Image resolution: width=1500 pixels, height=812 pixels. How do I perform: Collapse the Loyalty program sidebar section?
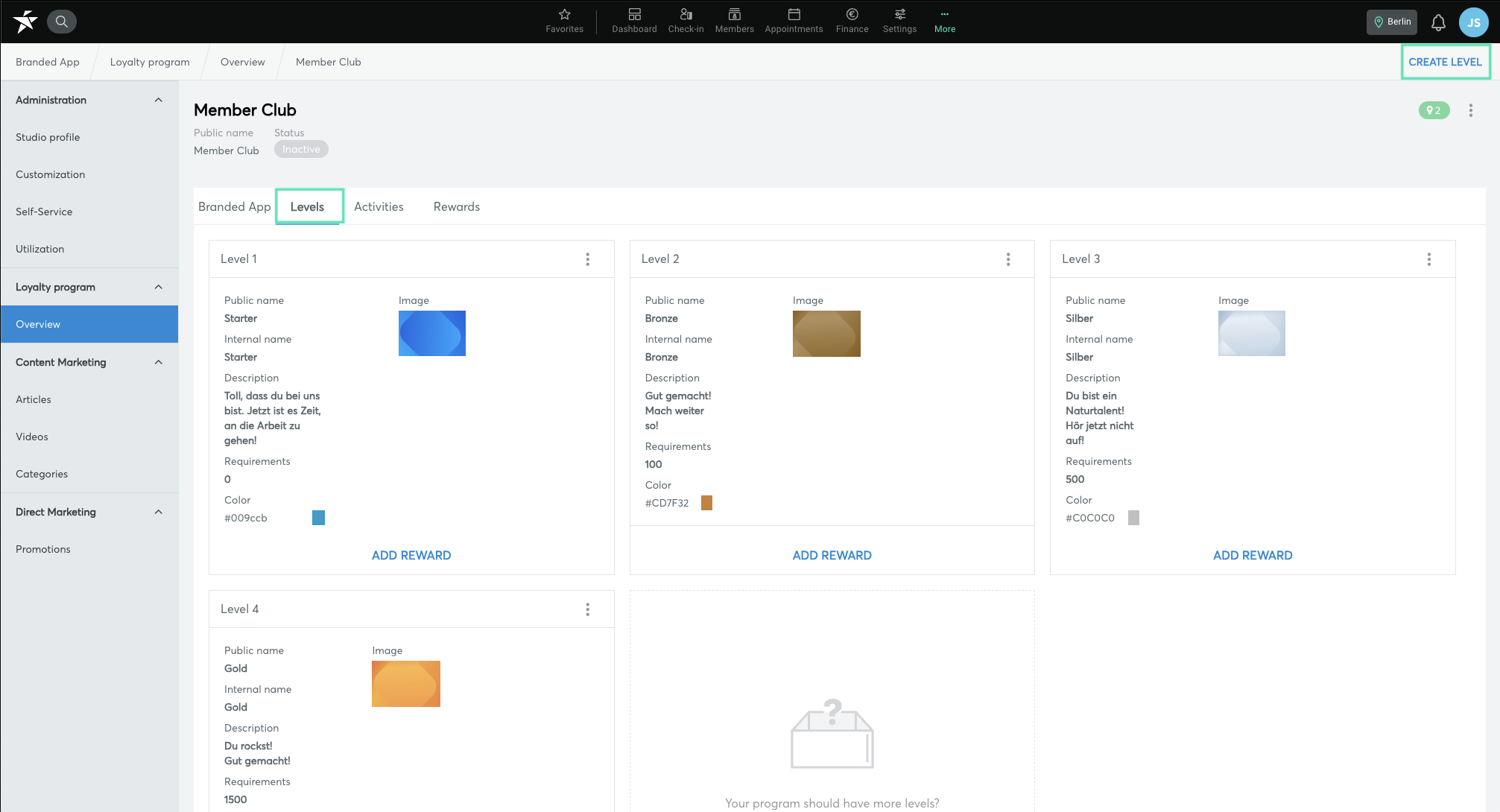(158, 287)
